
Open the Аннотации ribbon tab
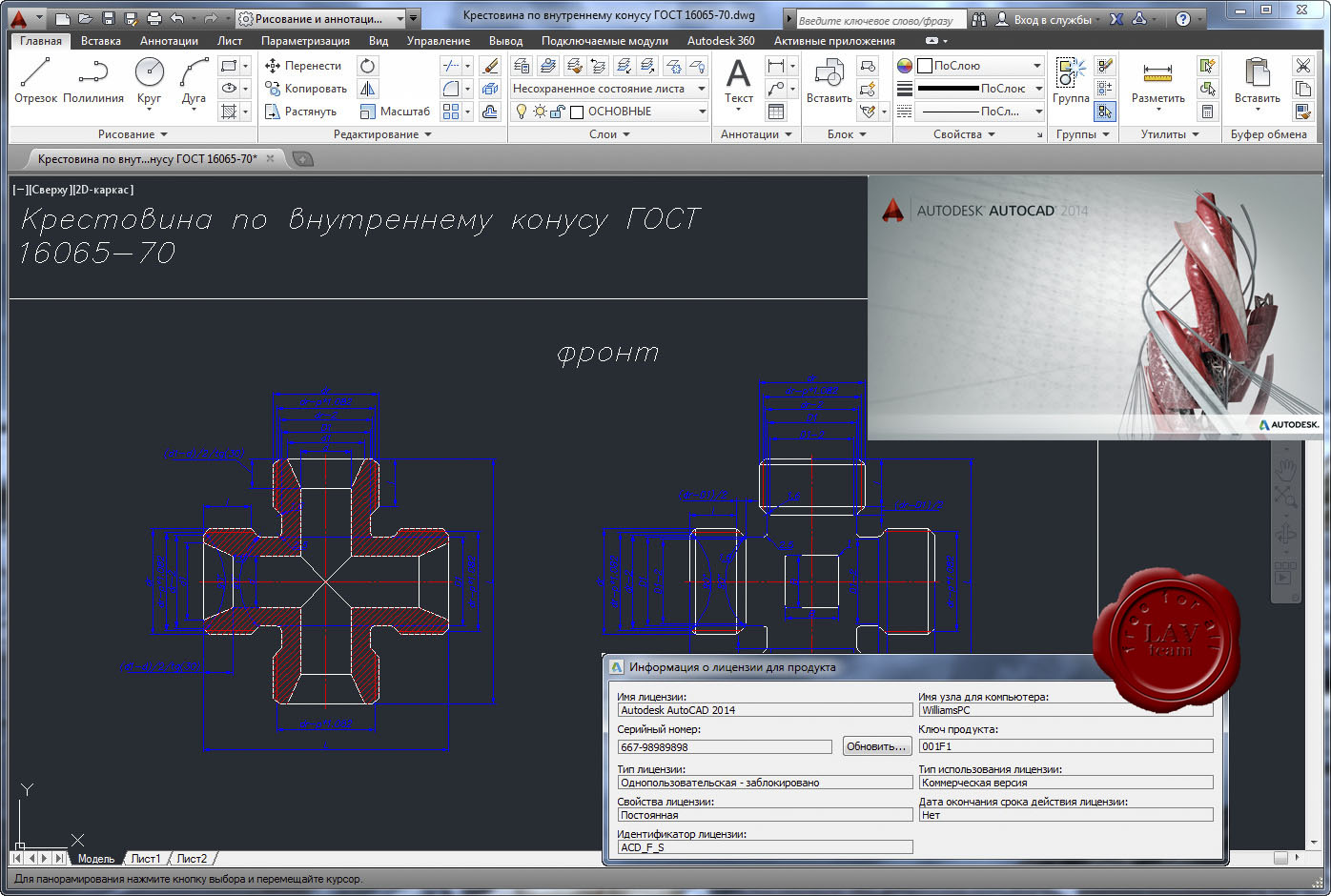tap(169, 41)
